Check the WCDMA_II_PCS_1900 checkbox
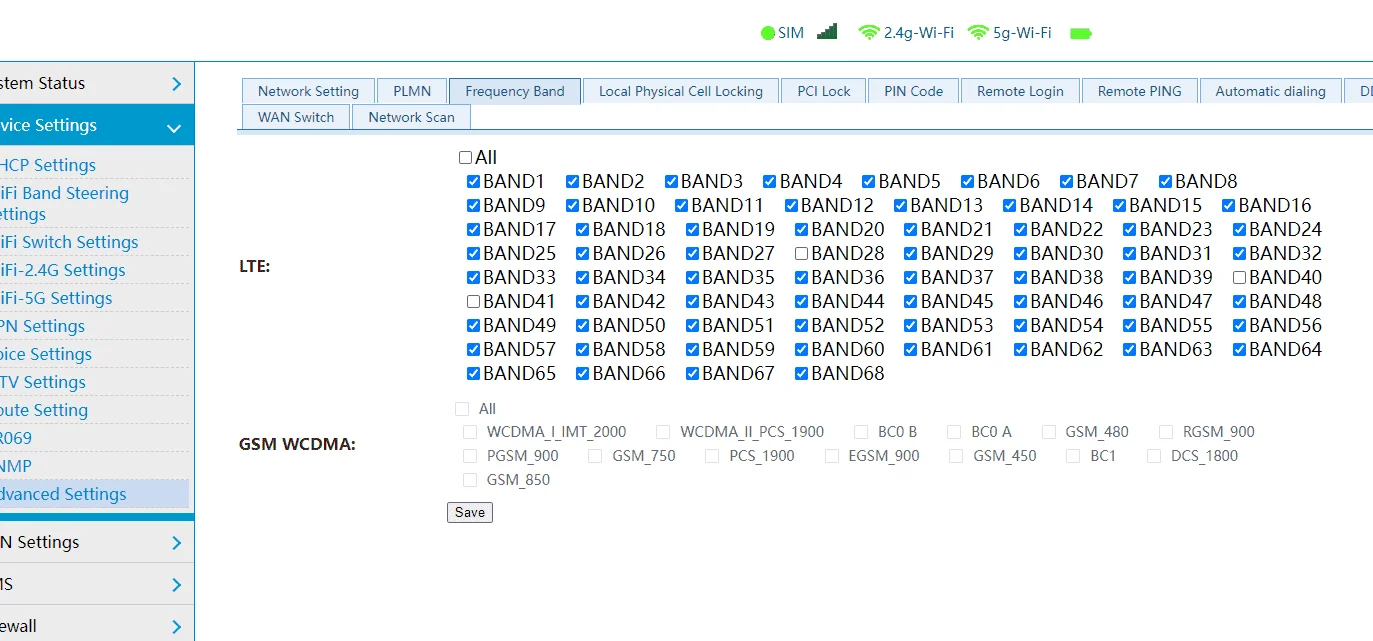Image resolution: width=1373 pixels, height=641 pixels. [x=663, y=432]
